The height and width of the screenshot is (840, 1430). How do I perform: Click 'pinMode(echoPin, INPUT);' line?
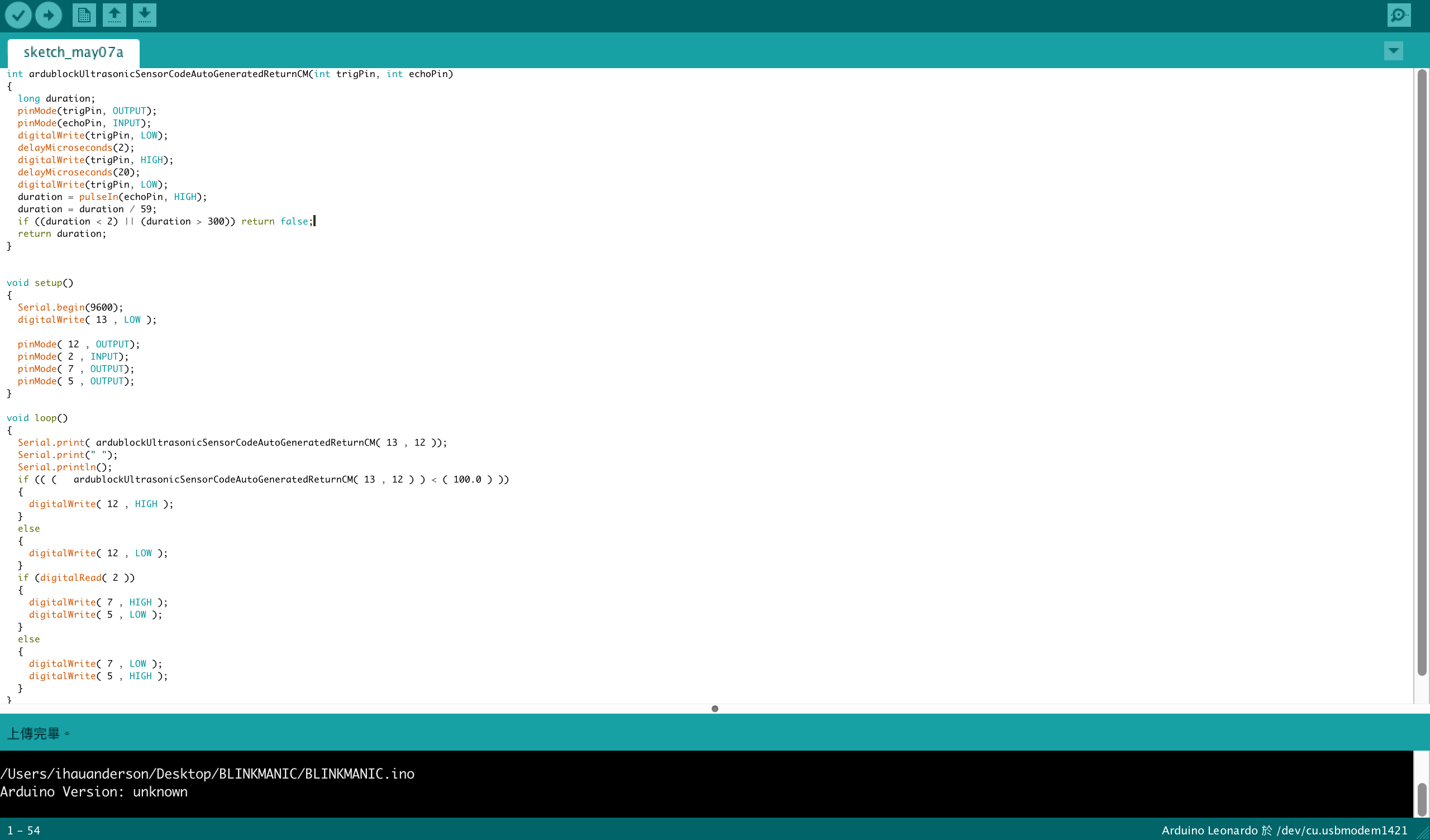[84, 123]
